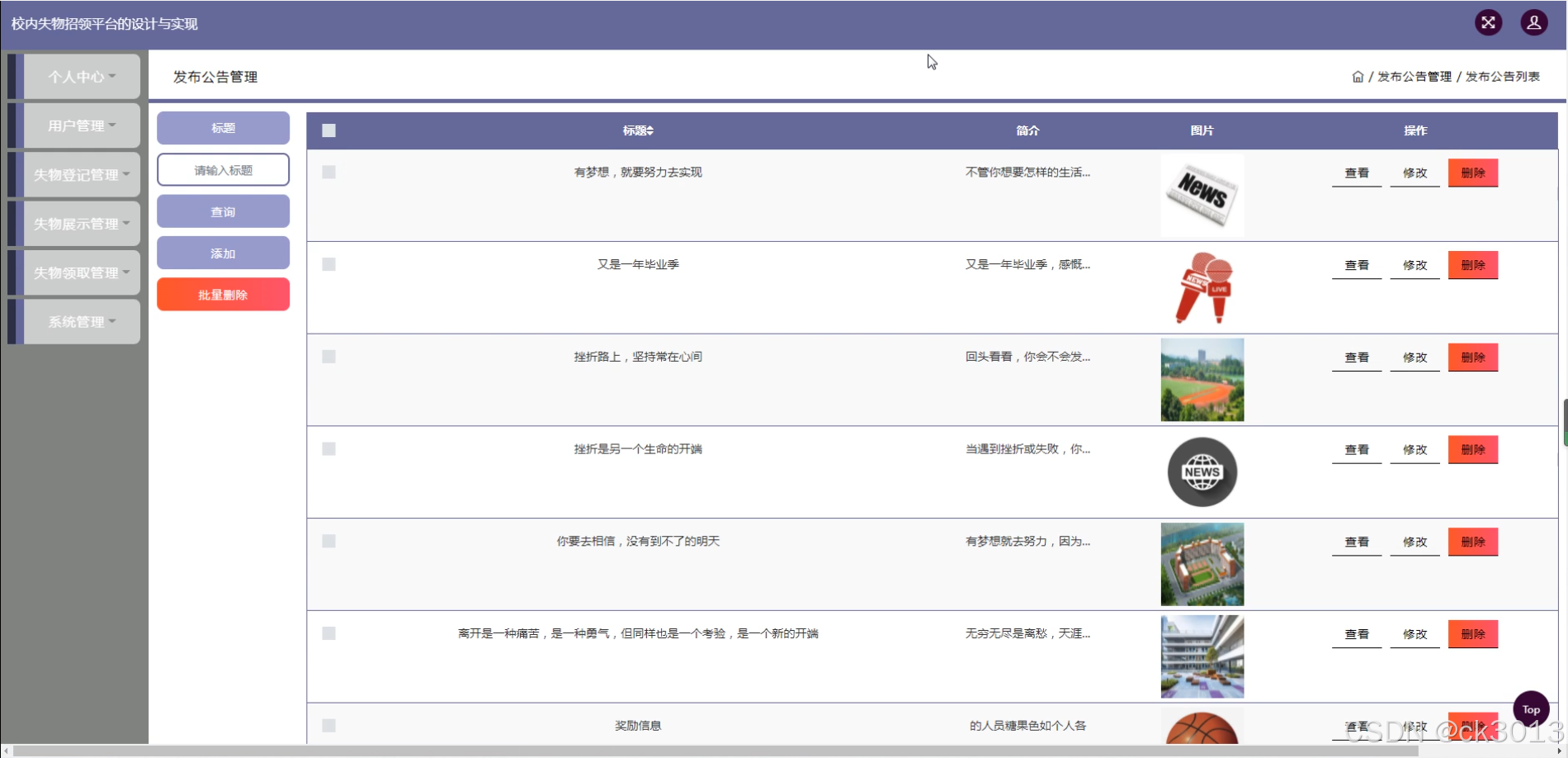Viewport: 1568px width, 758px height.
Task: Click 查看 for 又是一年毕业季
Action: click(x=1357, y=265)
